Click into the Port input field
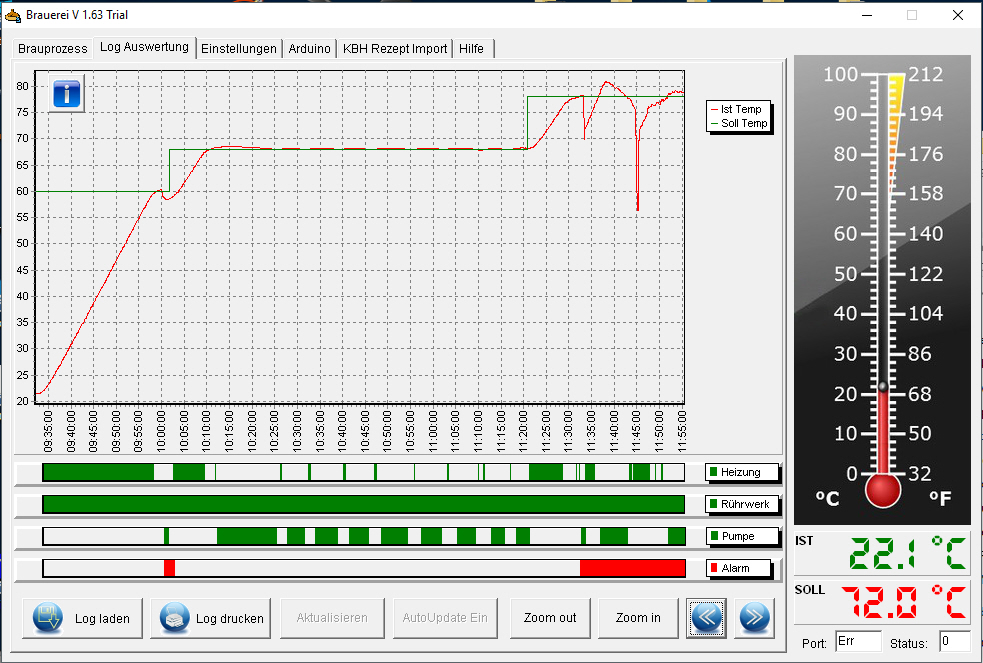The width and height of the screenshot is (983, 663). click(x=858, y=642)
